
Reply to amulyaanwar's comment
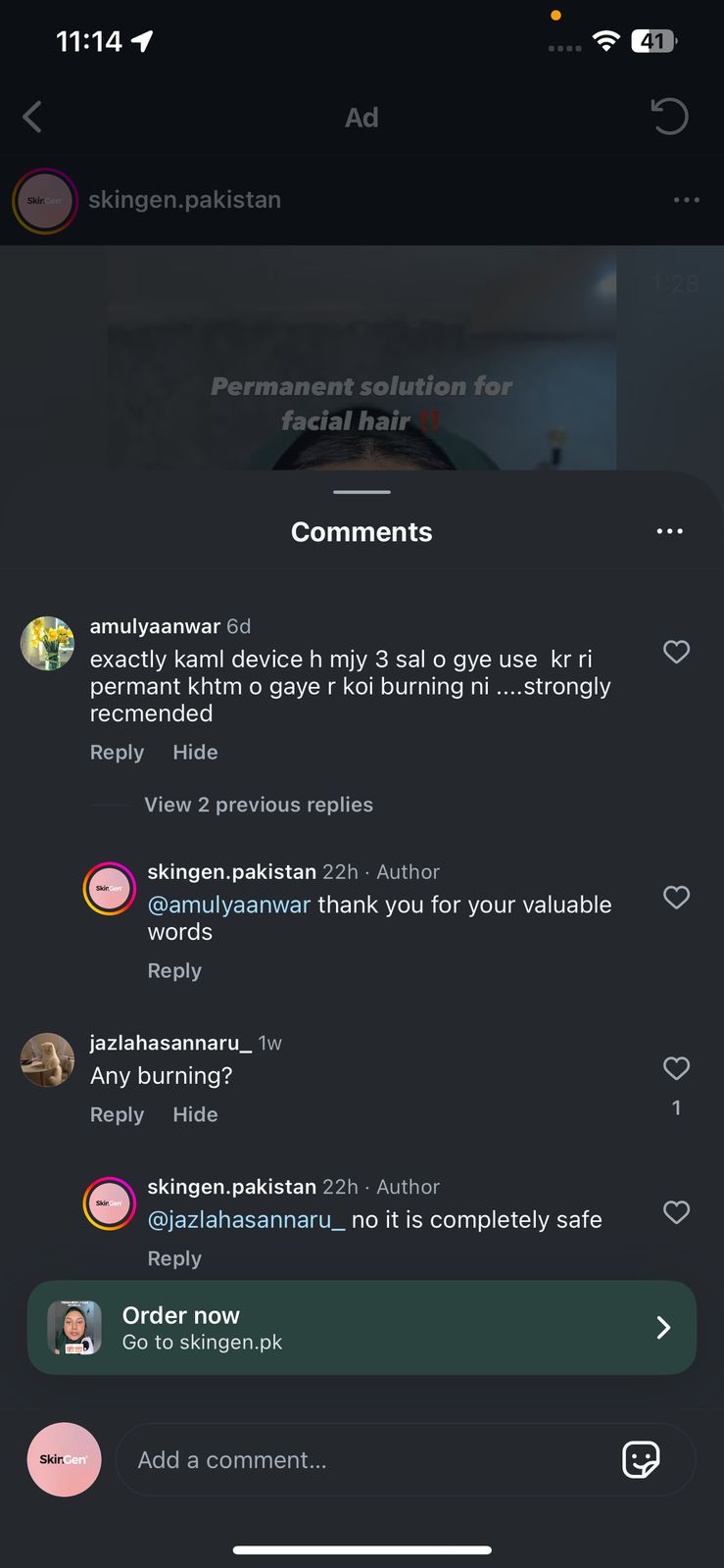pyautogui.click(x=117, y=753)
